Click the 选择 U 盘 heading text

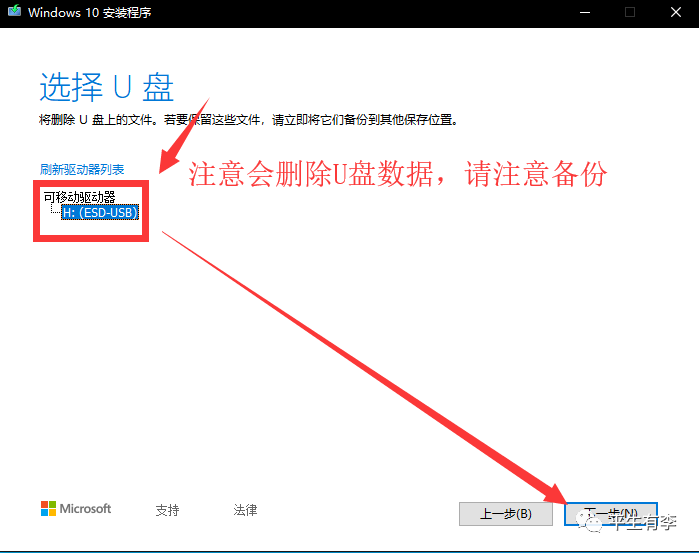106,87
